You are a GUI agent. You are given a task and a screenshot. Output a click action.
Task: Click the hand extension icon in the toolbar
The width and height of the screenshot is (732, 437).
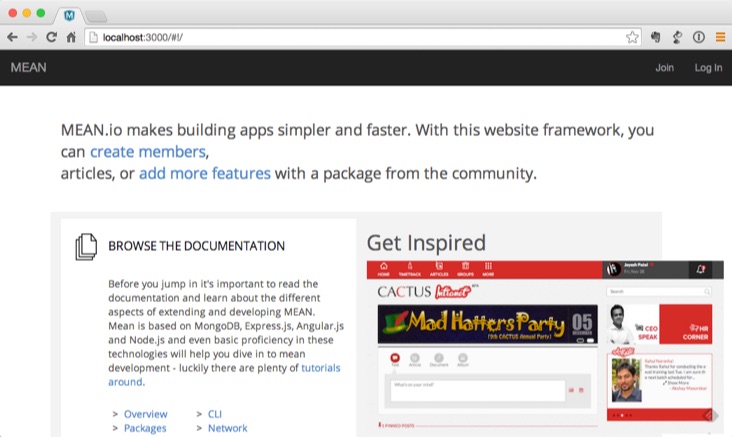655,37
